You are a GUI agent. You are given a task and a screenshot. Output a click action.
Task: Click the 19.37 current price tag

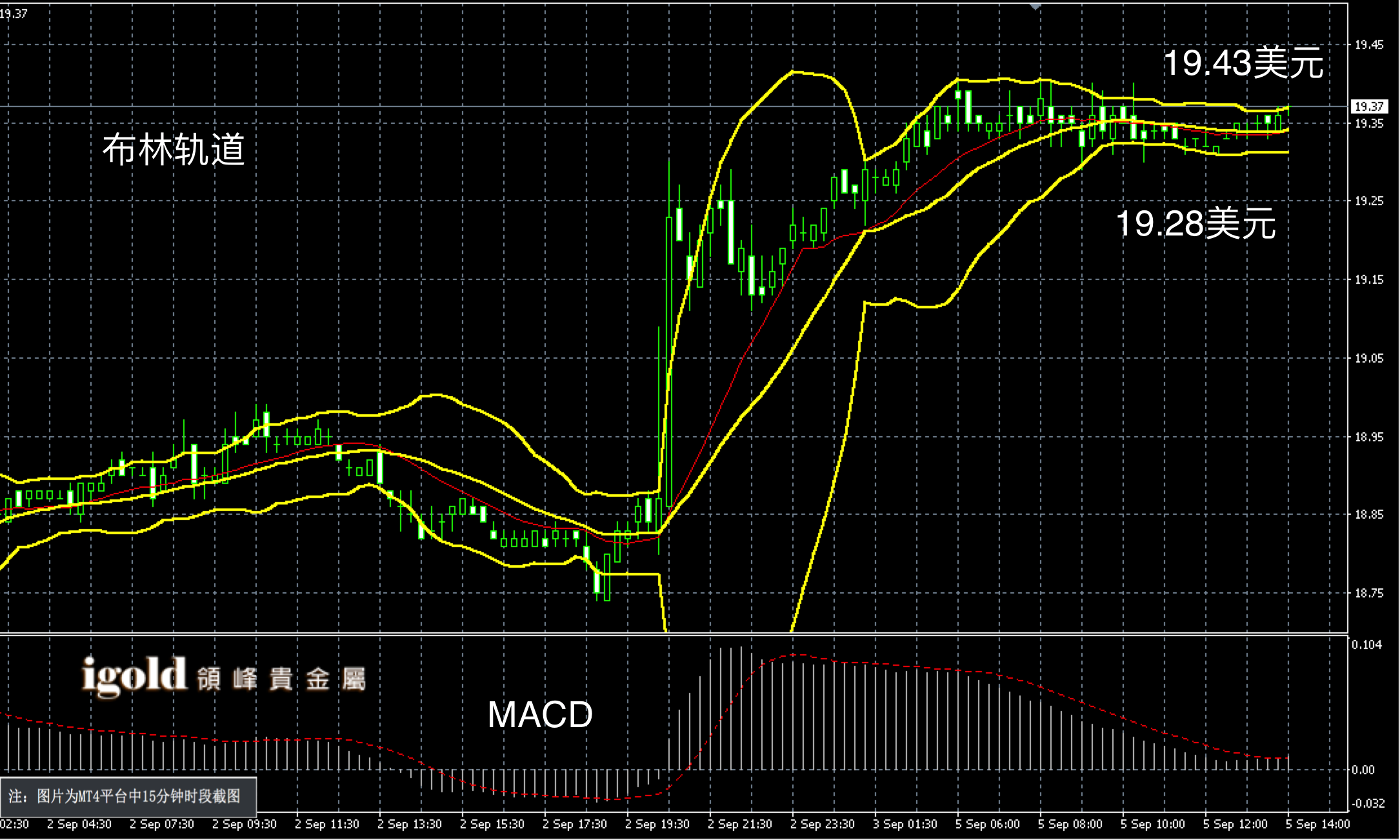click(1368, 106)
